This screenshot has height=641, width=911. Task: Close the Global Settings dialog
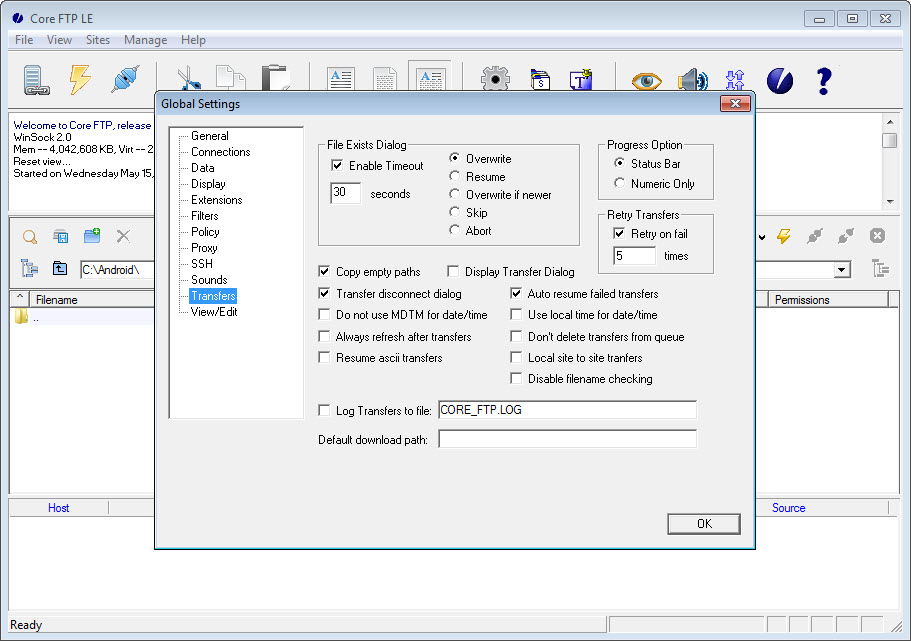tap(735, 103)
